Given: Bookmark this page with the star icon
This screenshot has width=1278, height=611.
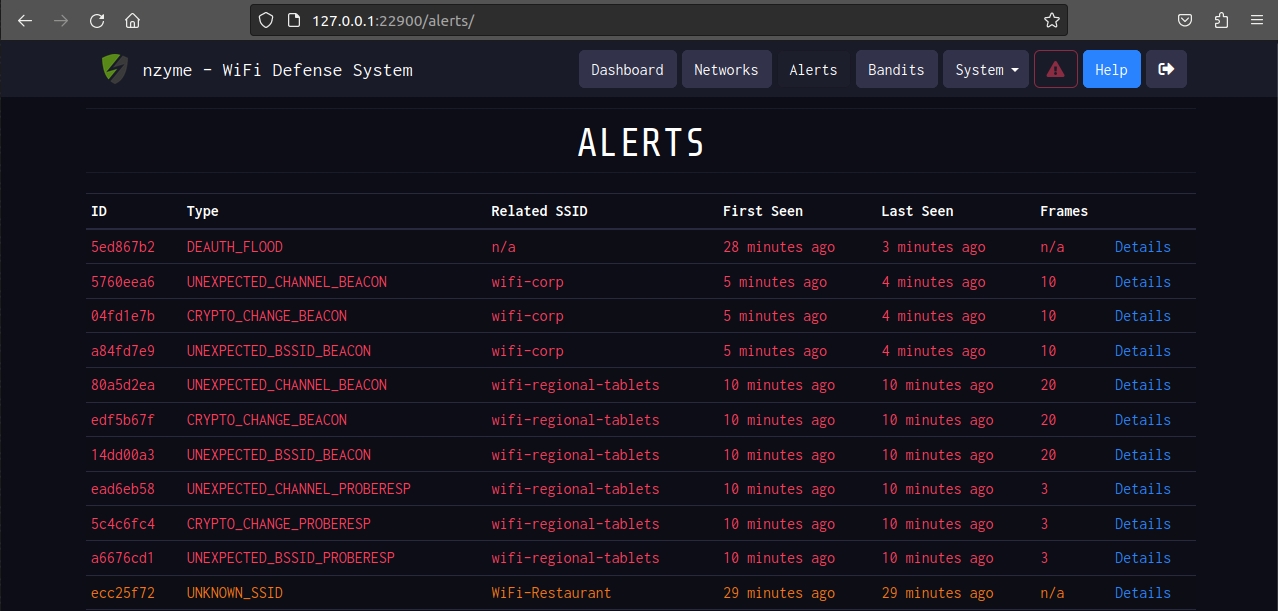Looking at the screenshot, I should coord(1051,20).
